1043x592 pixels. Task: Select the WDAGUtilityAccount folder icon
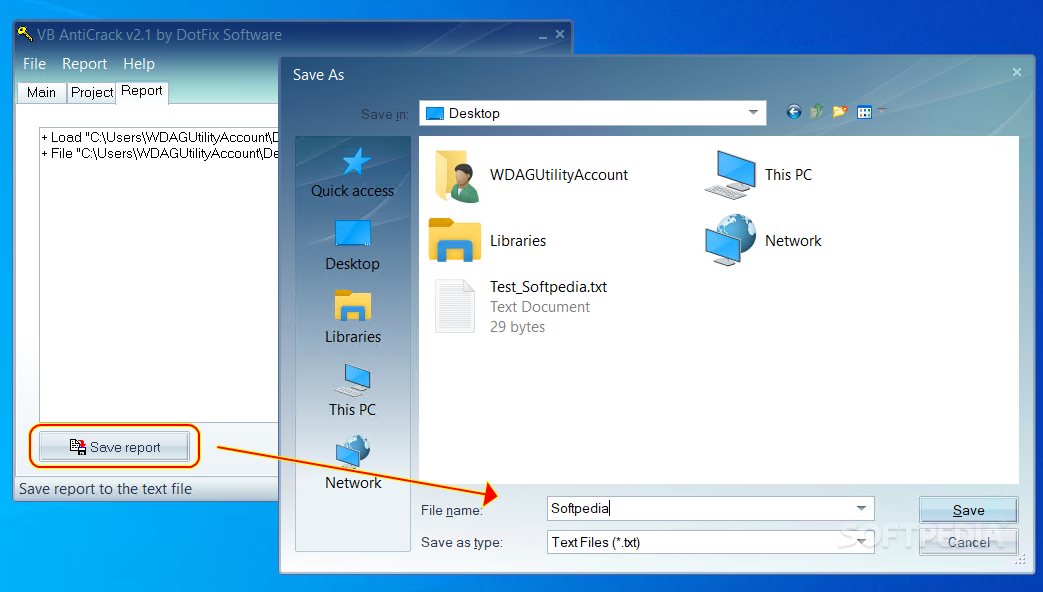coord(457,176)
